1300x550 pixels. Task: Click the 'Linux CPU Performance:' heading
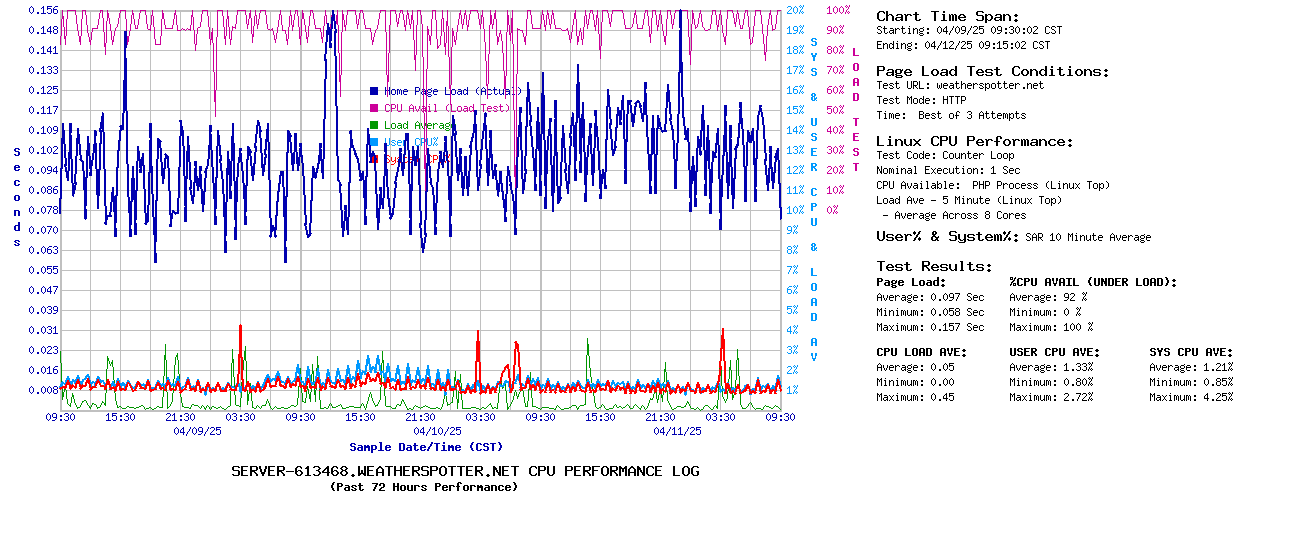(x=974, y=141)
